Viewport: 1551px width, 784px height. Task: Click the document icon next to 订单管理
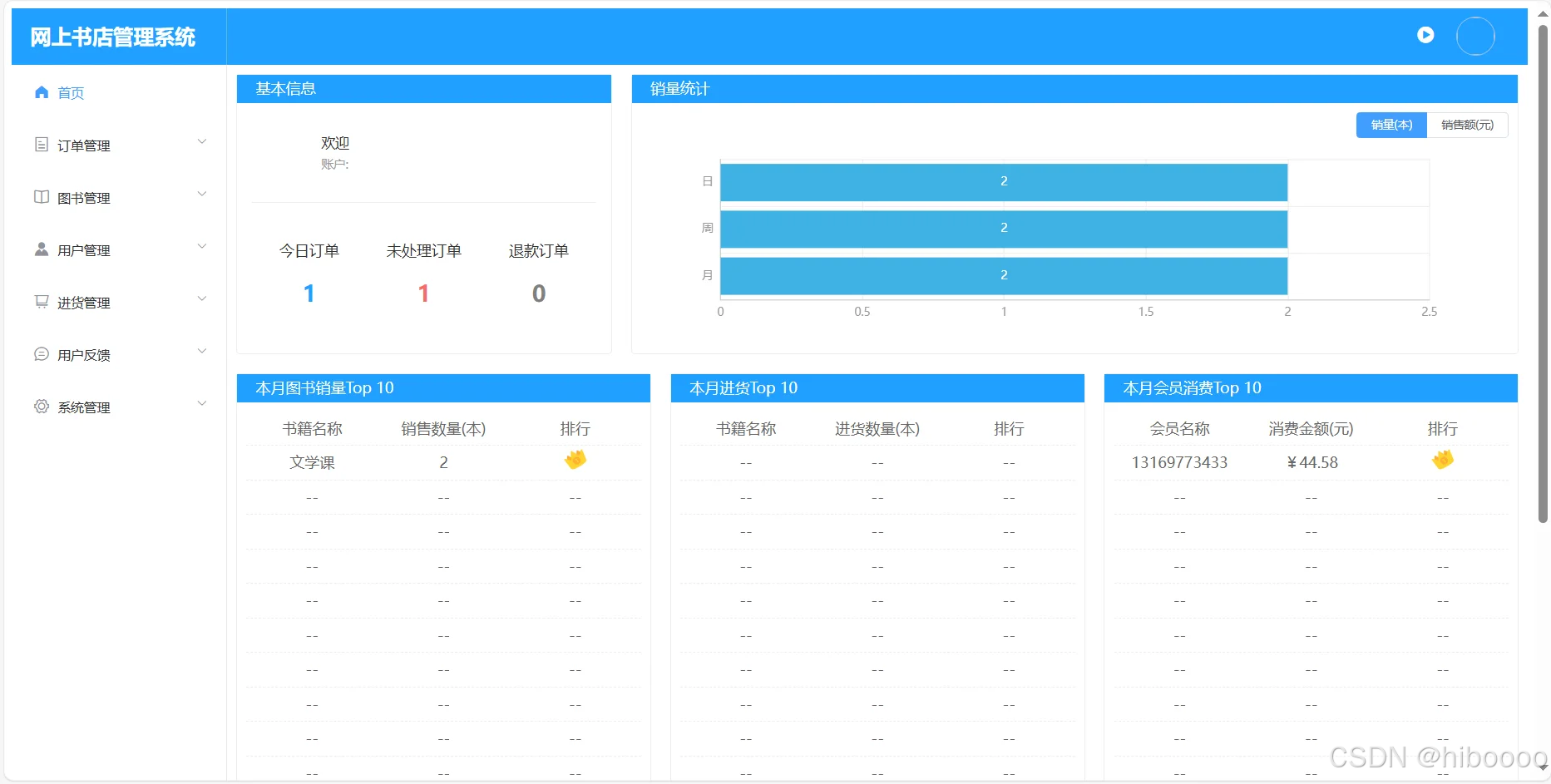coord(42,144)
